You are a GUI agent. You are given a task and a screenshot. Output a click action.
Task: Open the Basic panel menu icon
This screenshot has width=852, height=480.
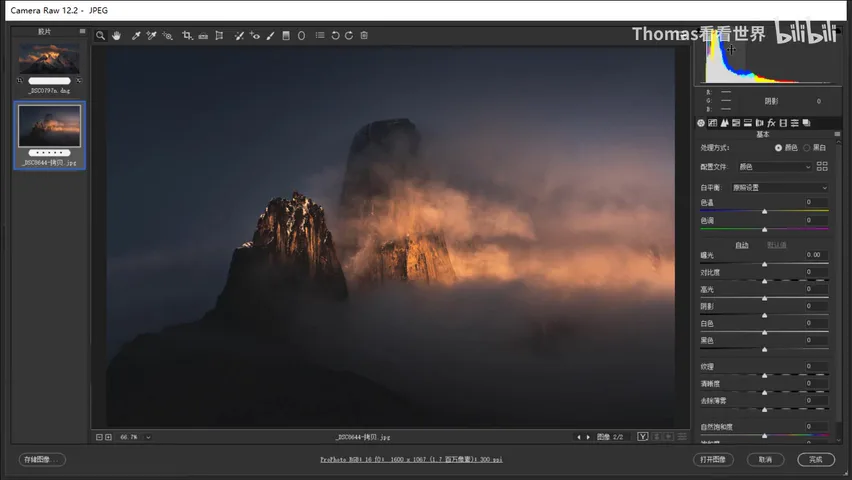[837, 134]
